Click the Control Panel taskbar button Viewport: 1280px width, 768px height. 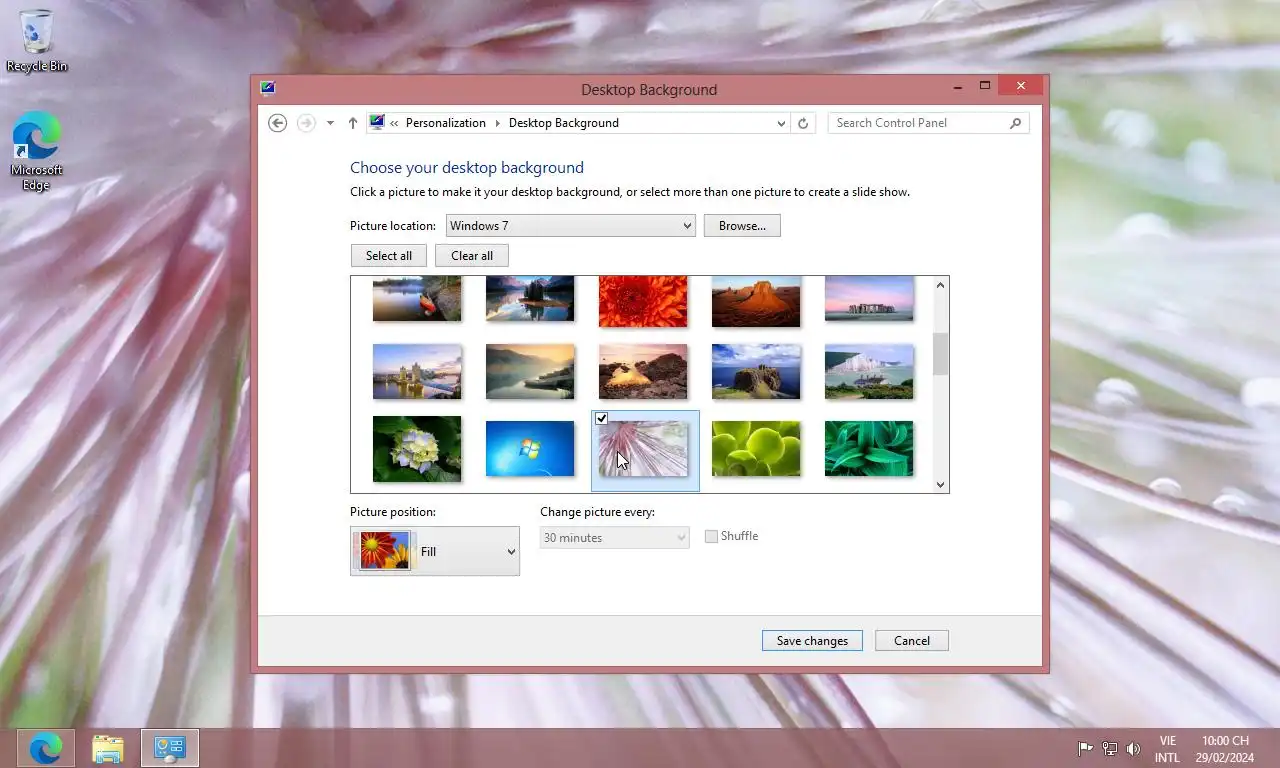[x=170, y=748]
